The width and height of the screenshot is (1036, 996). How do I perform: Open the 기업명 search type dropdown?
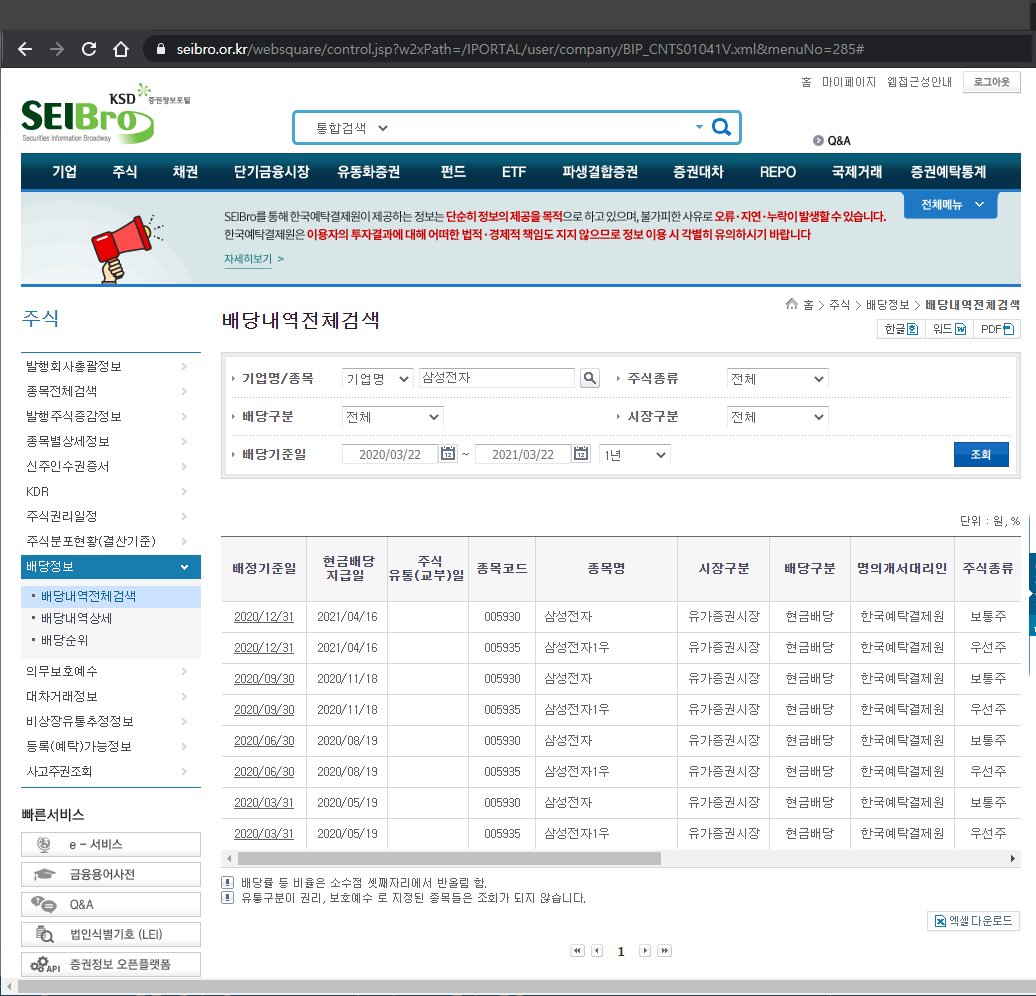[x=378, y=379]
